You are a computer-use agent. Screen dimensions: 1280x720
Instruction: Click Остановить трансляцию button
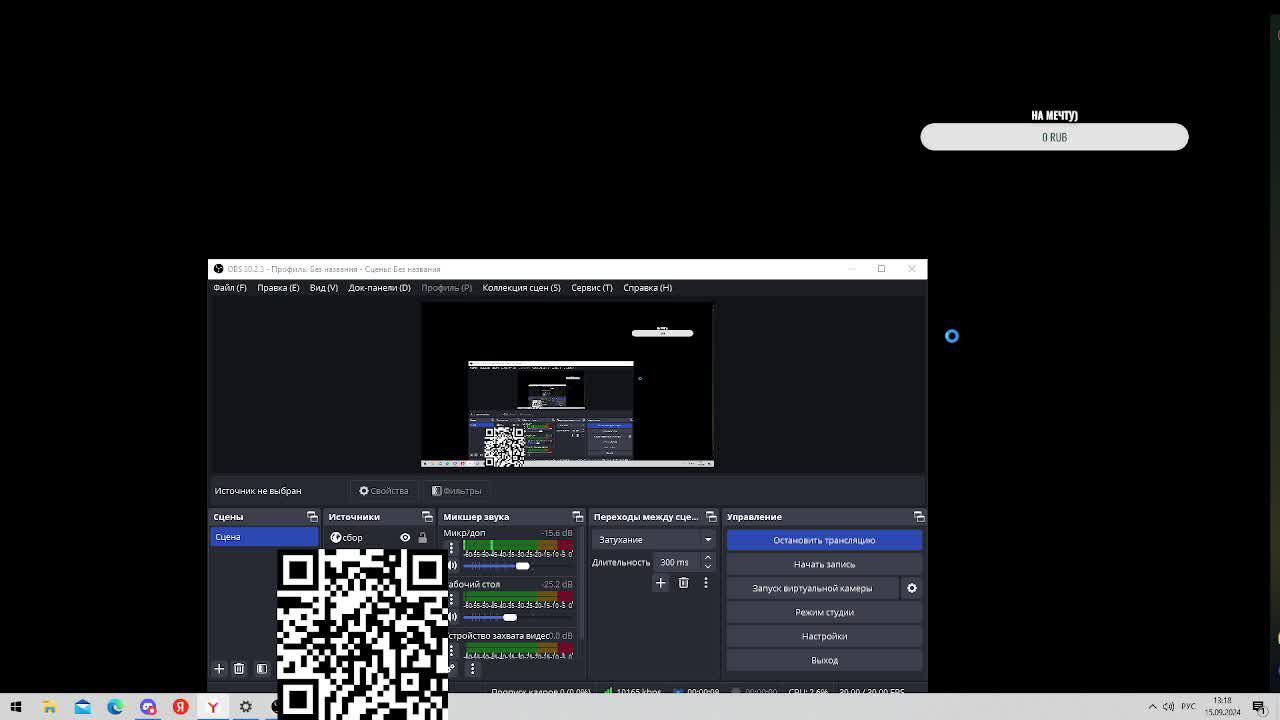(824, 540)
